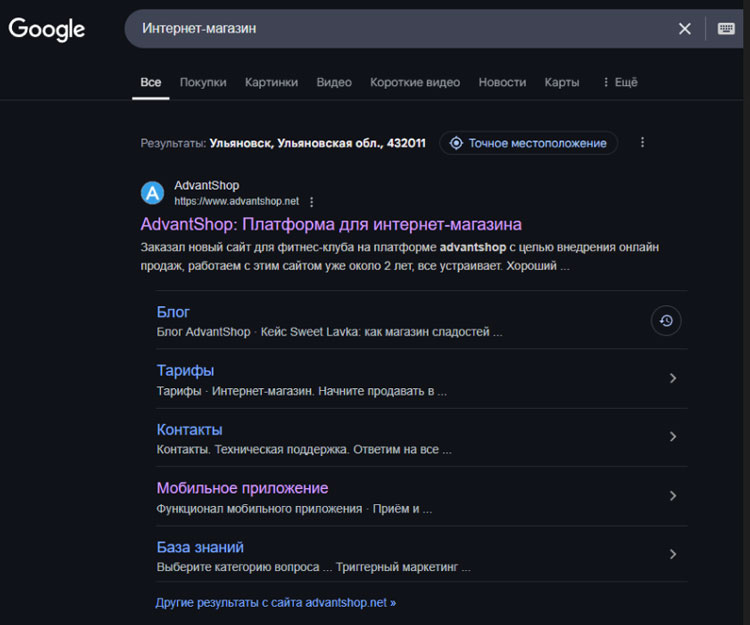Expand the Мобильное приложение chevron
The height and width of the screenshot is (625, 750).
point(673,496)
